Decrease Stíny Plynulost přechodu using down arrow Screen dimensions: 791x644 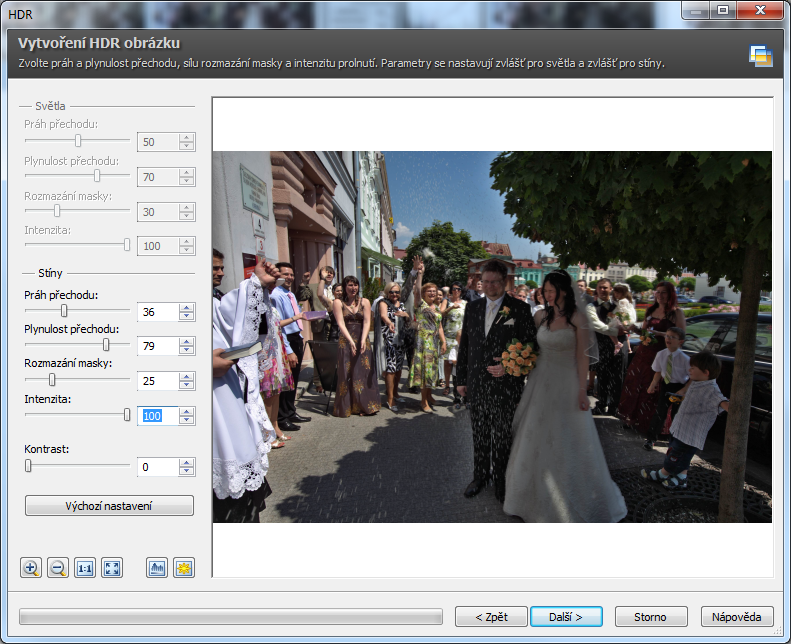(186, 351)
